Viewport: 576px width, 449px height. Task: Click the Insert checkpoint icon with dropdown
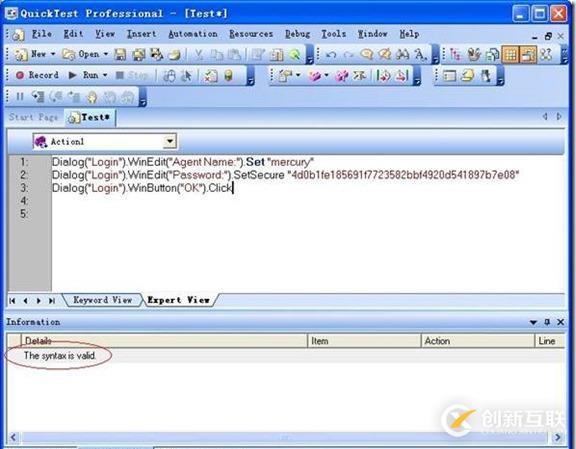point(285,76)
